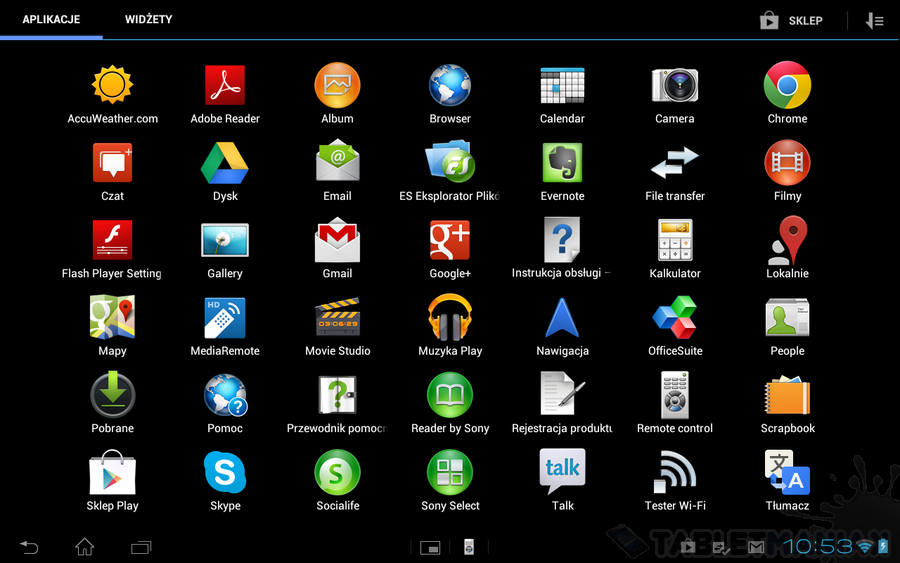Open Rejestracja produktu
This screenshot has height=563, width=900.
pos(562,394)
